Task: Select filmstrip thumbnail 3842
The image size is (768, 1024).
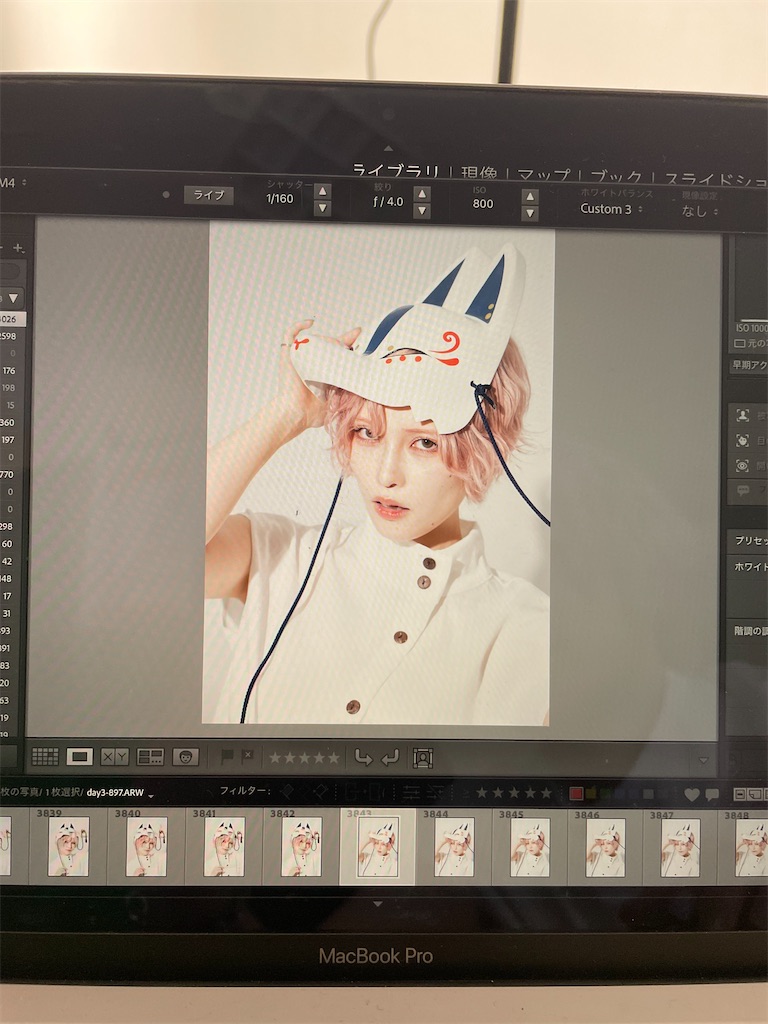Action: click(x=301, y=846)
